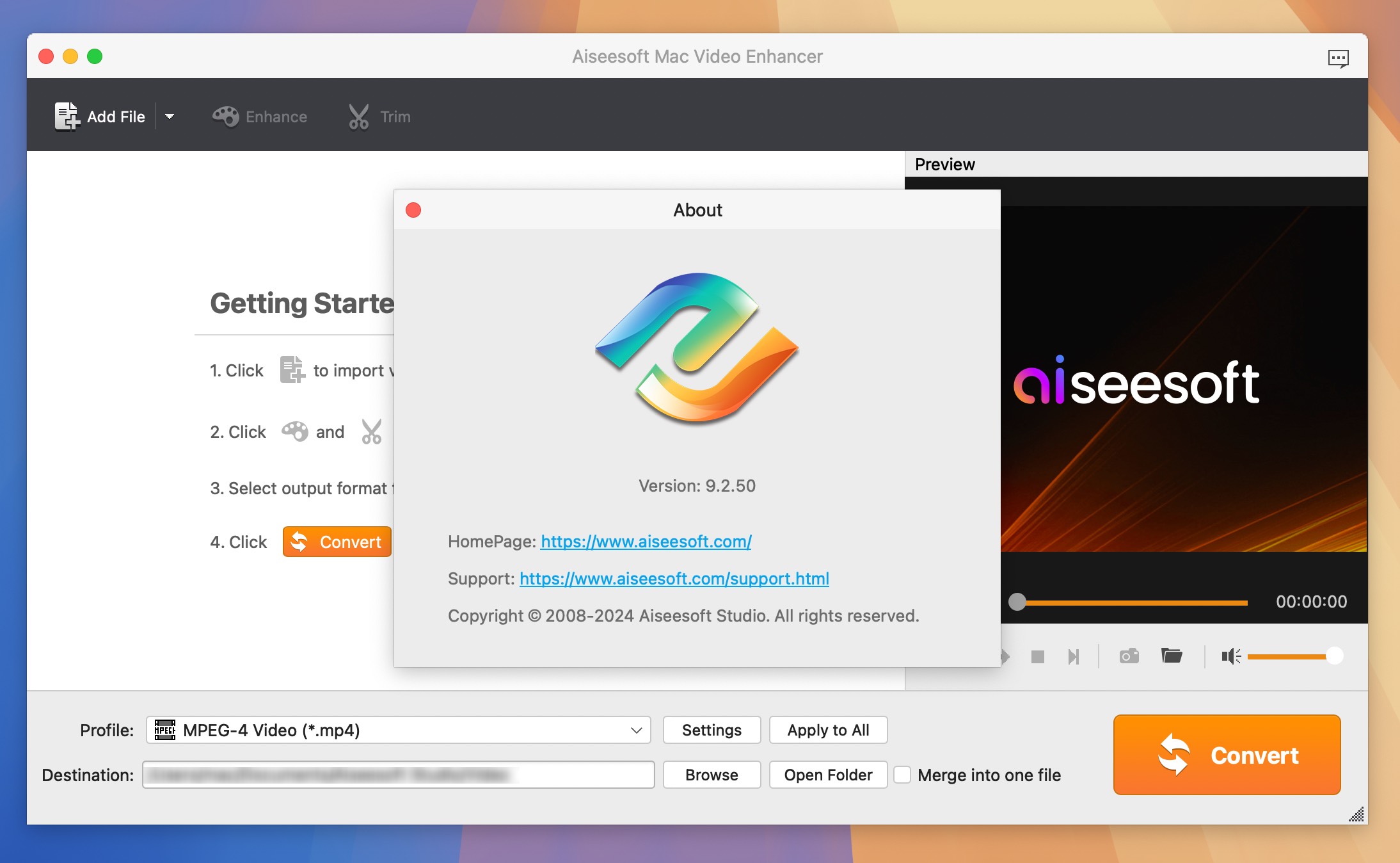Click the open output folder icon
The height and width of the screenshot is (863, 1400).
1172,655
